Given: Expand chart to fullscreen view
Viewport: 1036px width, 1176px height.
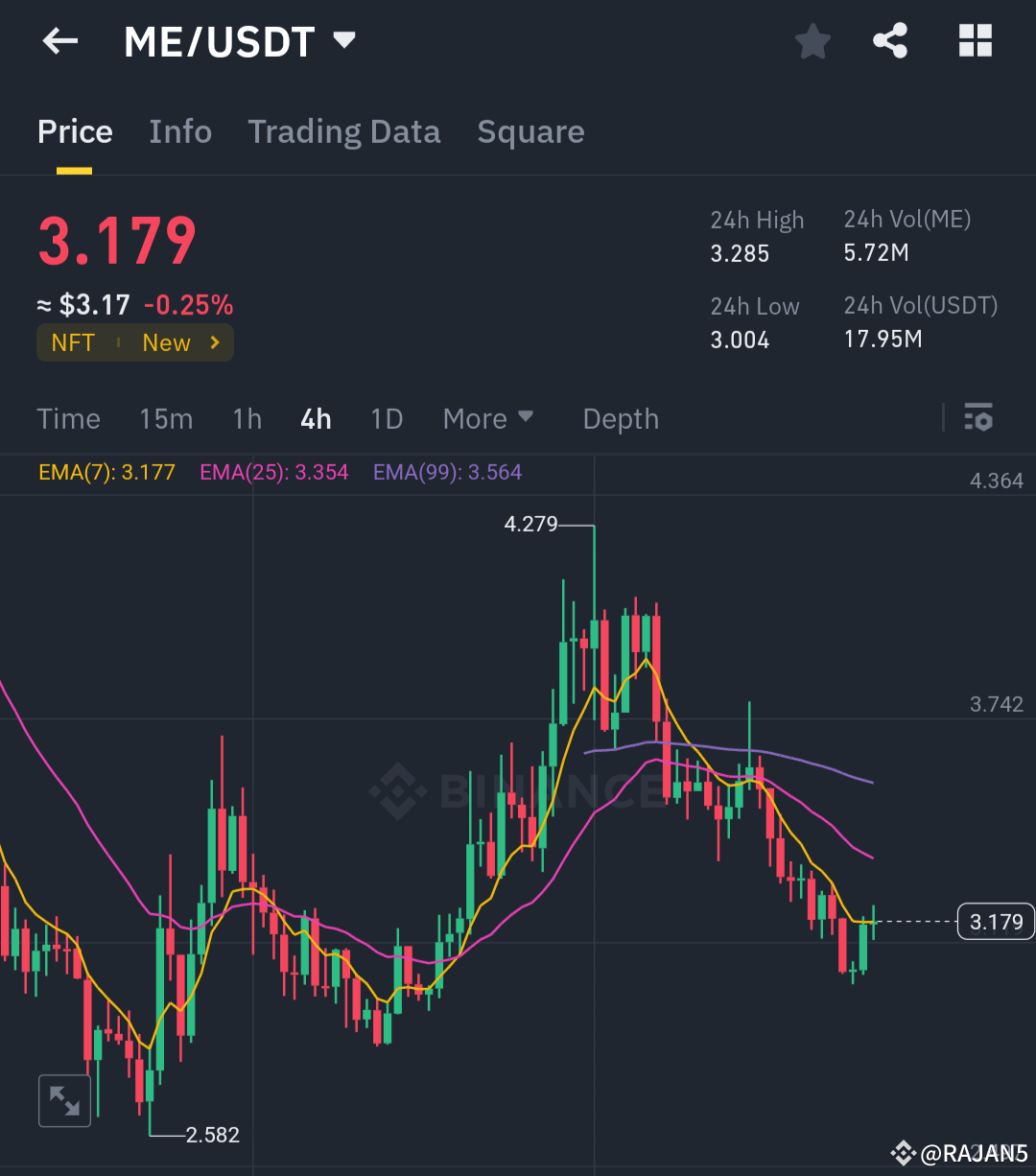Looking at the screenshot, I should [64, 1100].
